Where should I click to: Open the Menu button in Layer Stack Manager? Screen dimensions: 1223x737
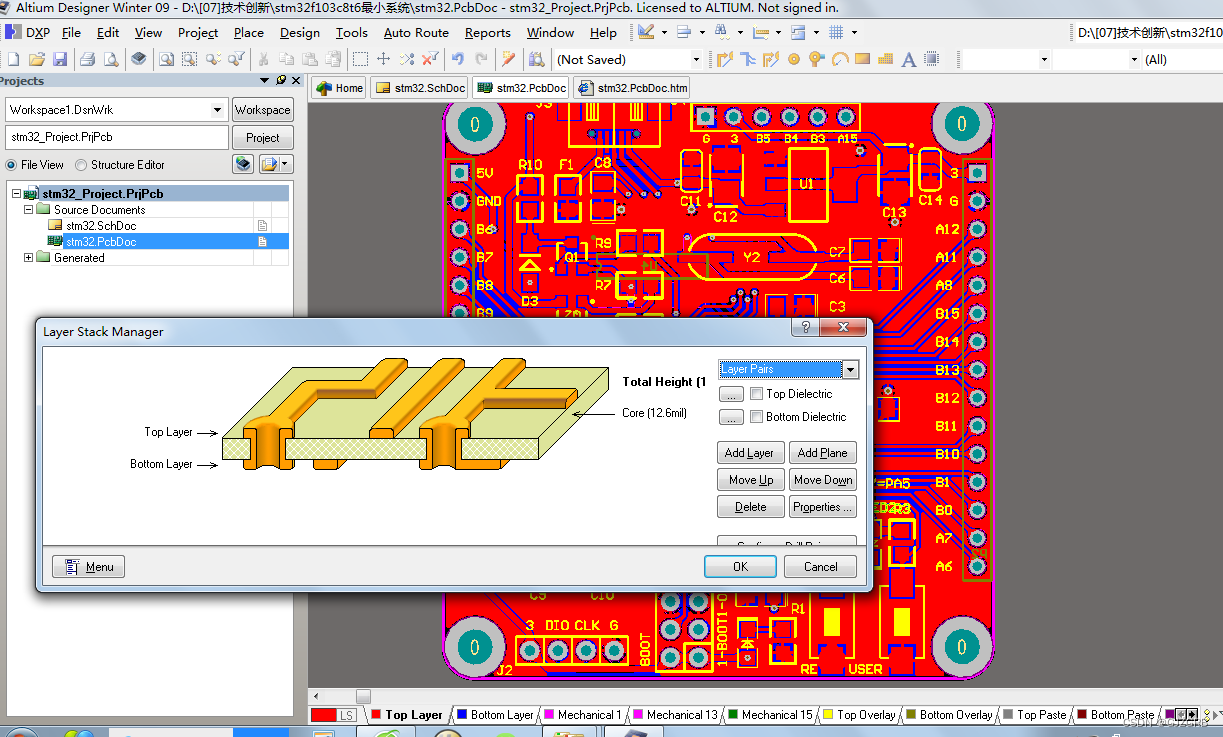click(89, 567)
